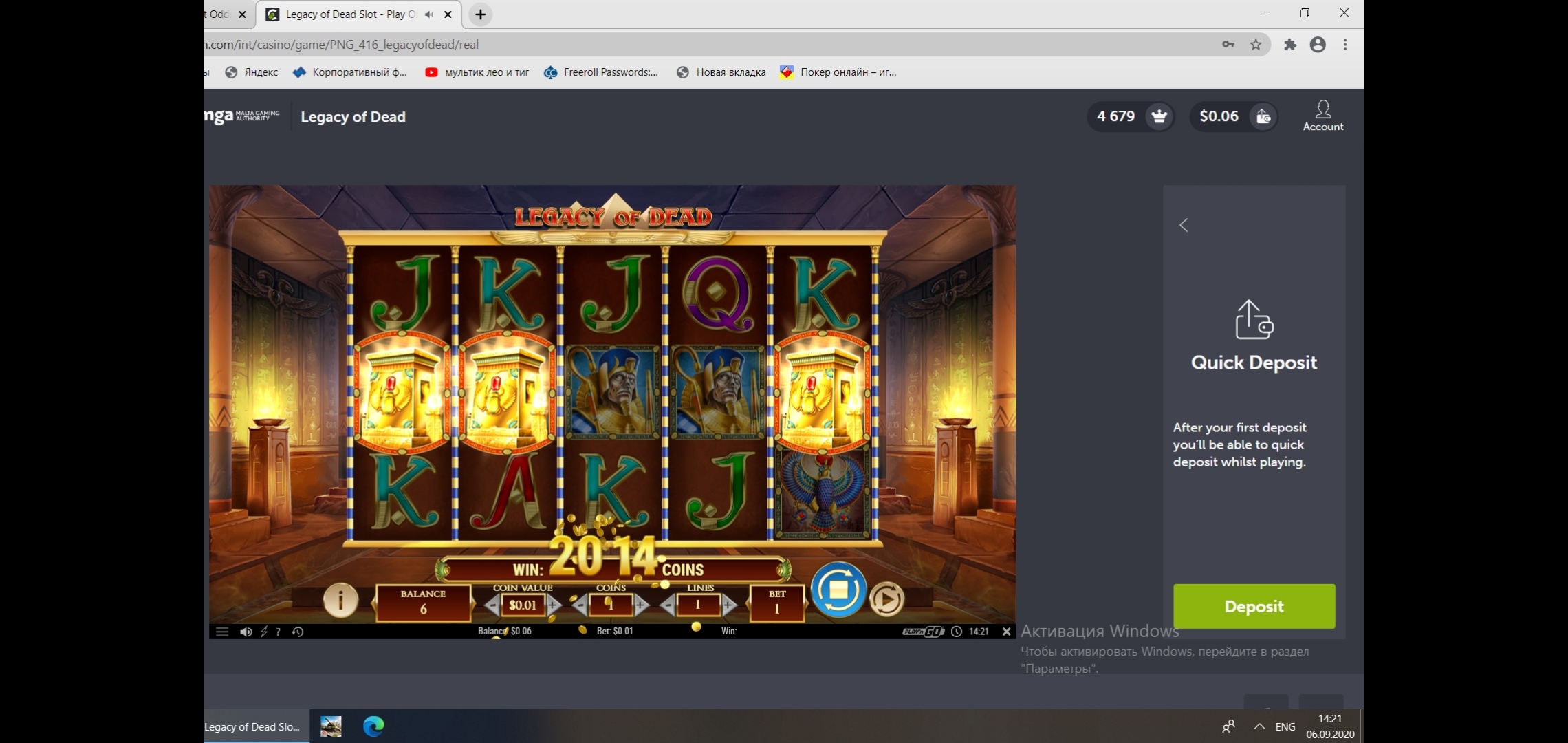Open the Новая вкладка bookmark
Screen dimensions: 1568x743
pyautogui.click(x=721, y=72)
